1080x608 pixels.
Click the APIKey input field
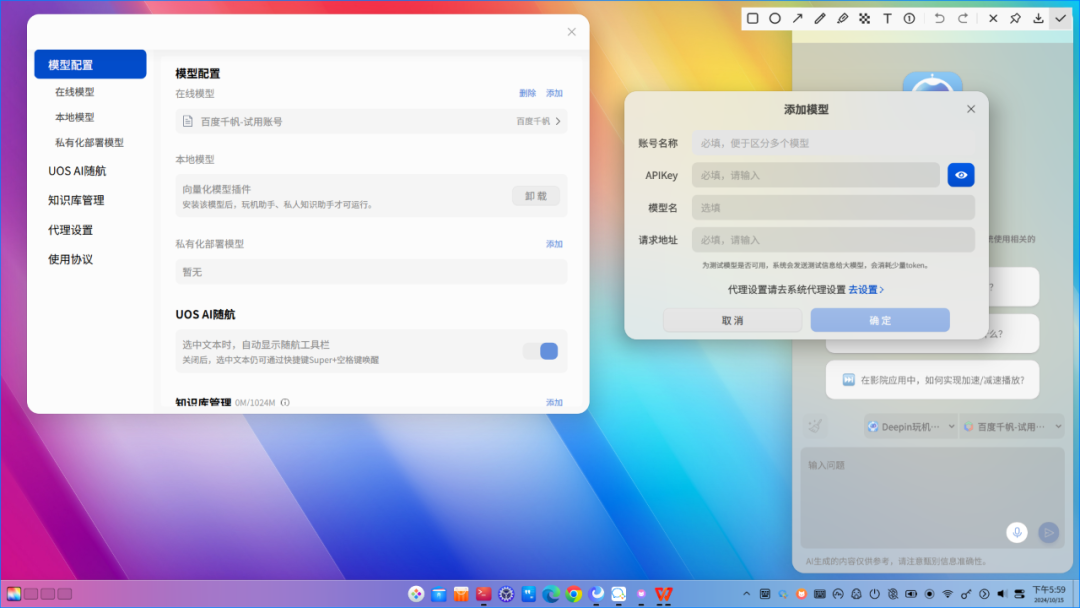(x=816, y=175)
